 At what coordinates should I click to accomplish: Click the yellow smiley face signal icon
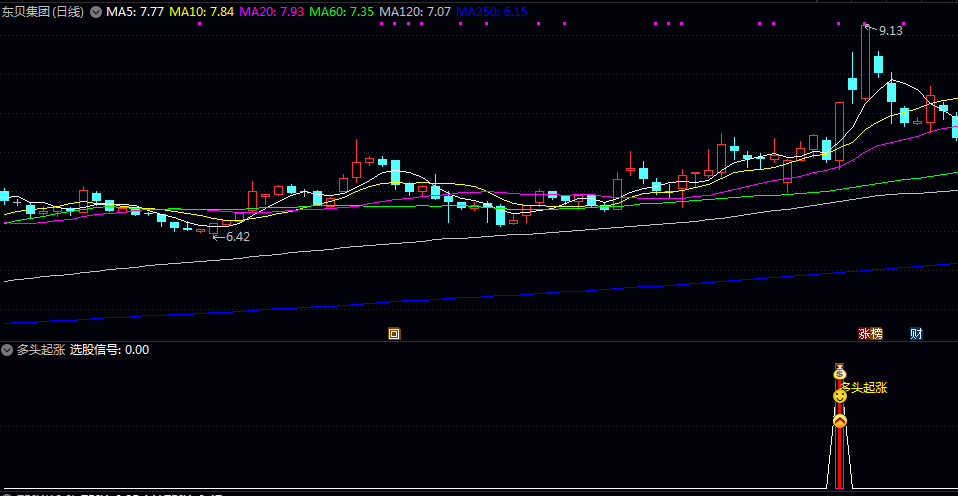click(840, 396)
